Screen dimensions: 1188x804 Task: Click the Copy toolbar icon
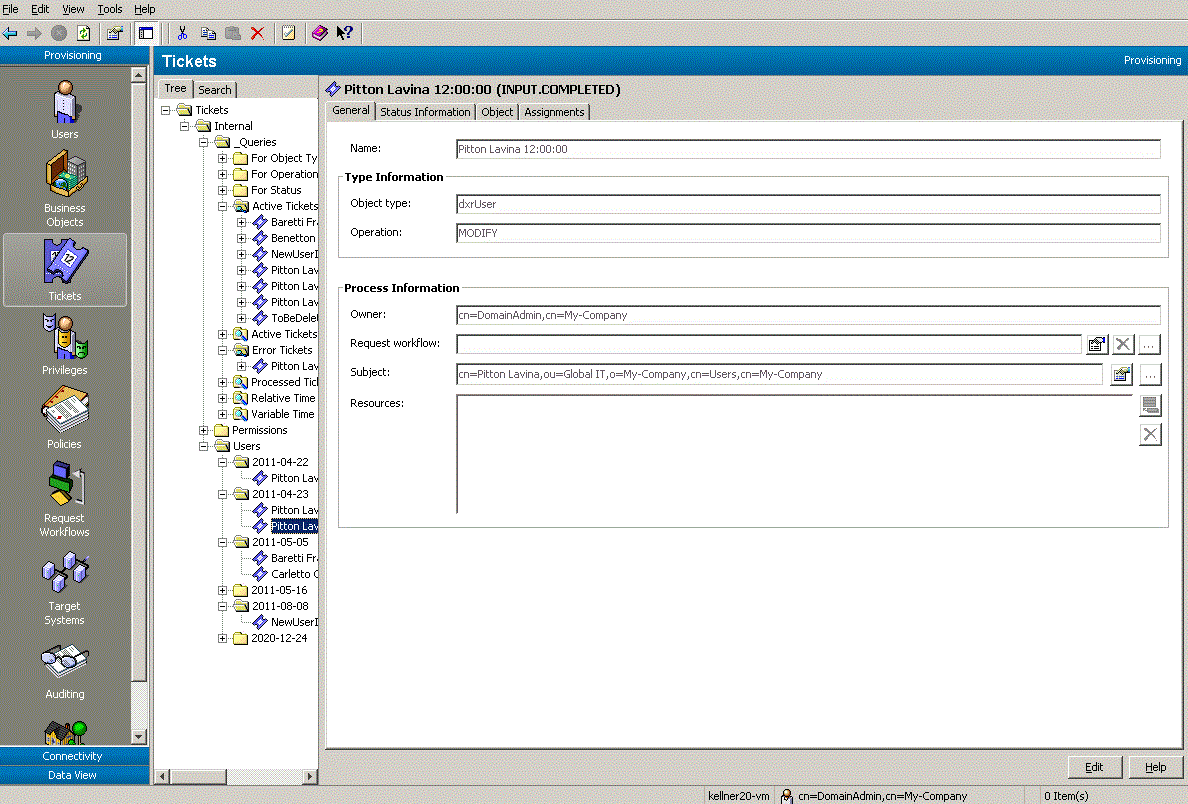208,33
